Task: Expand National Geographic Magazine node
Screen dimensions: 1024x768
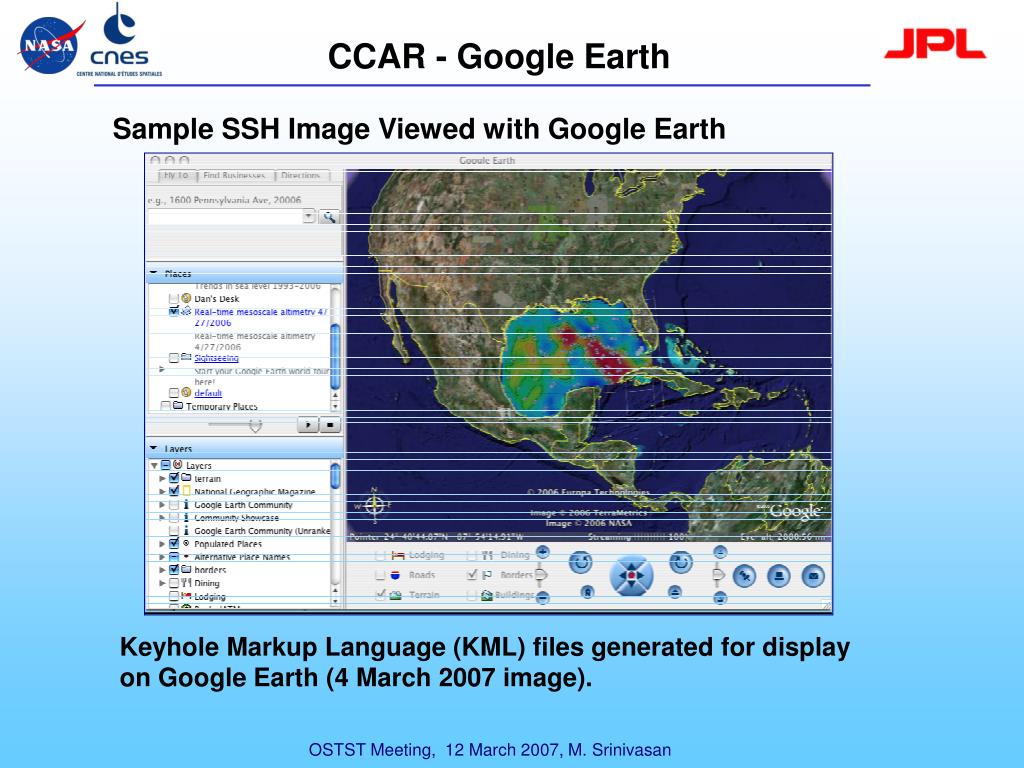Action: coord(162,491)
